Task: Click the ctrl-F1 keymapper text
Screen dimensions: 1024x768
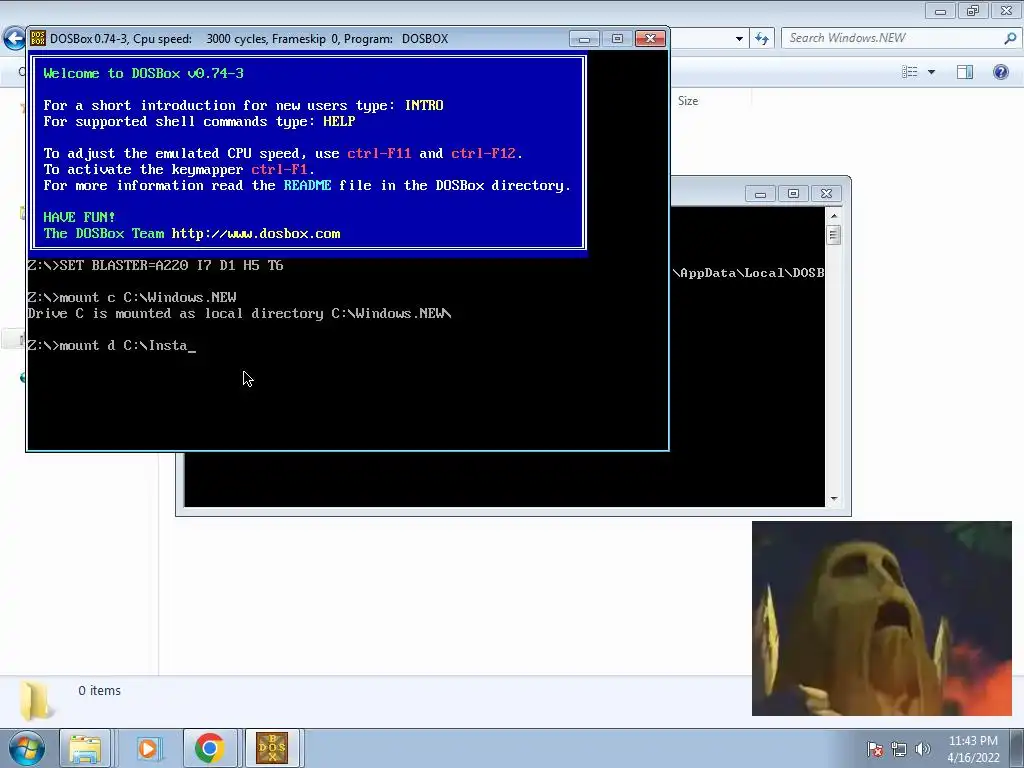Action: coord(279,170)
